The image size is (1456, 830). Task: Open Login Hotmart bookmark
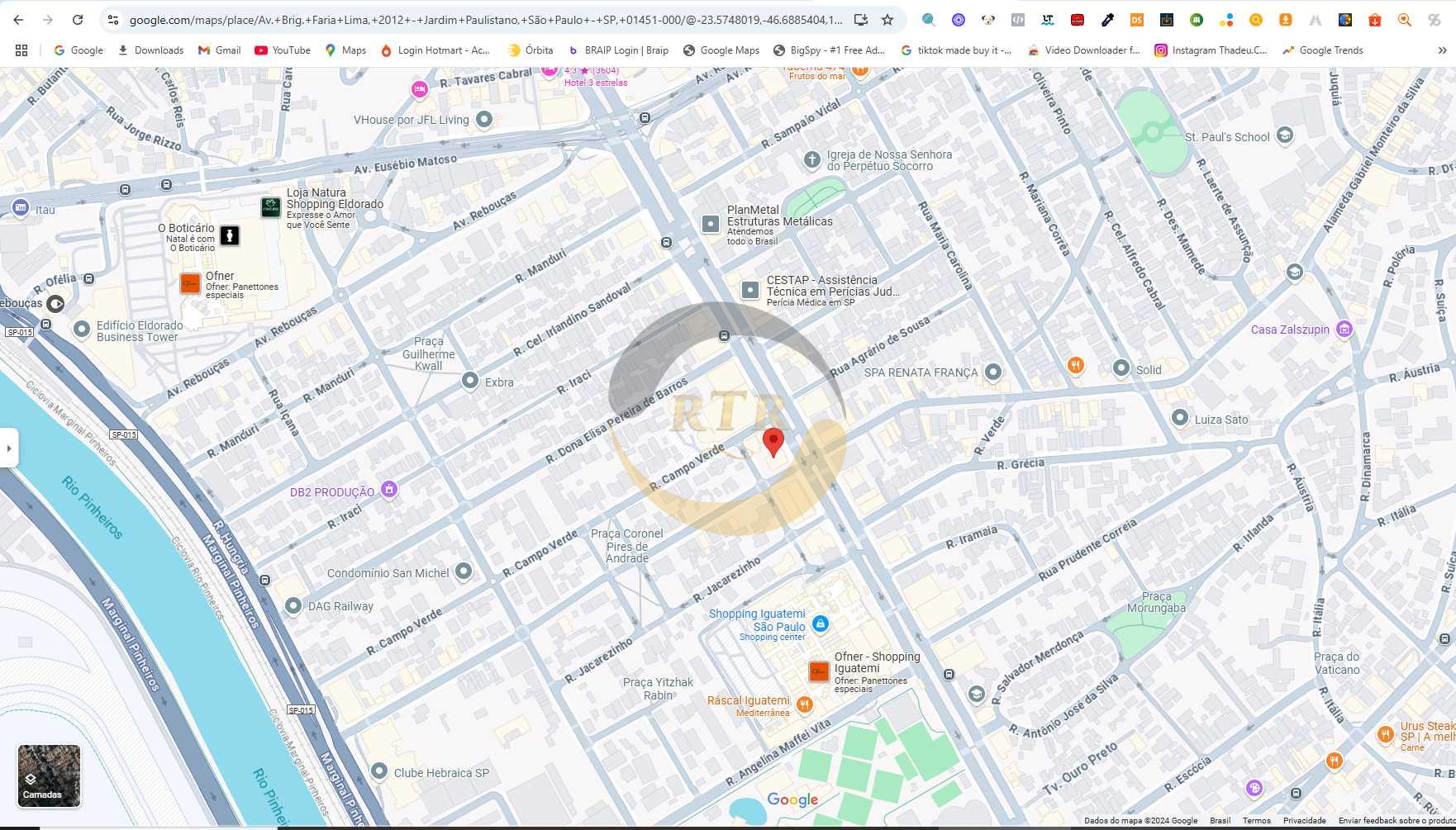pyautogui.click(x=435, y=50)
